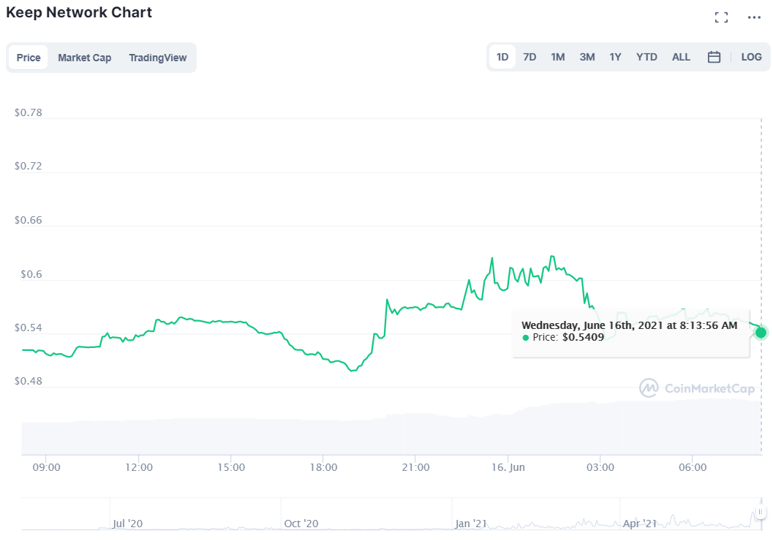Click the 21:00 time axis label
Viewport: 772px width, 540px height.
point(416,467)
